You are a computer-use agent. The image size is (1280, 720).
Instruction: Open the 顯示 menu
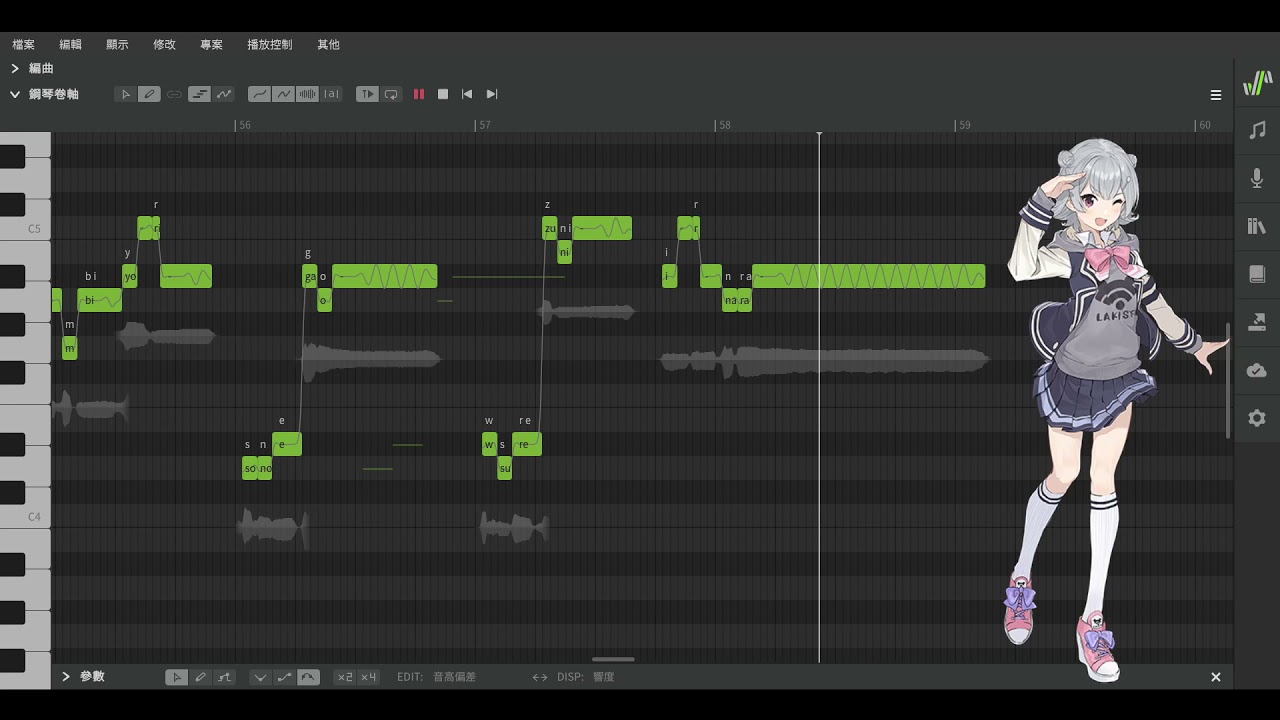pos(117,45)
